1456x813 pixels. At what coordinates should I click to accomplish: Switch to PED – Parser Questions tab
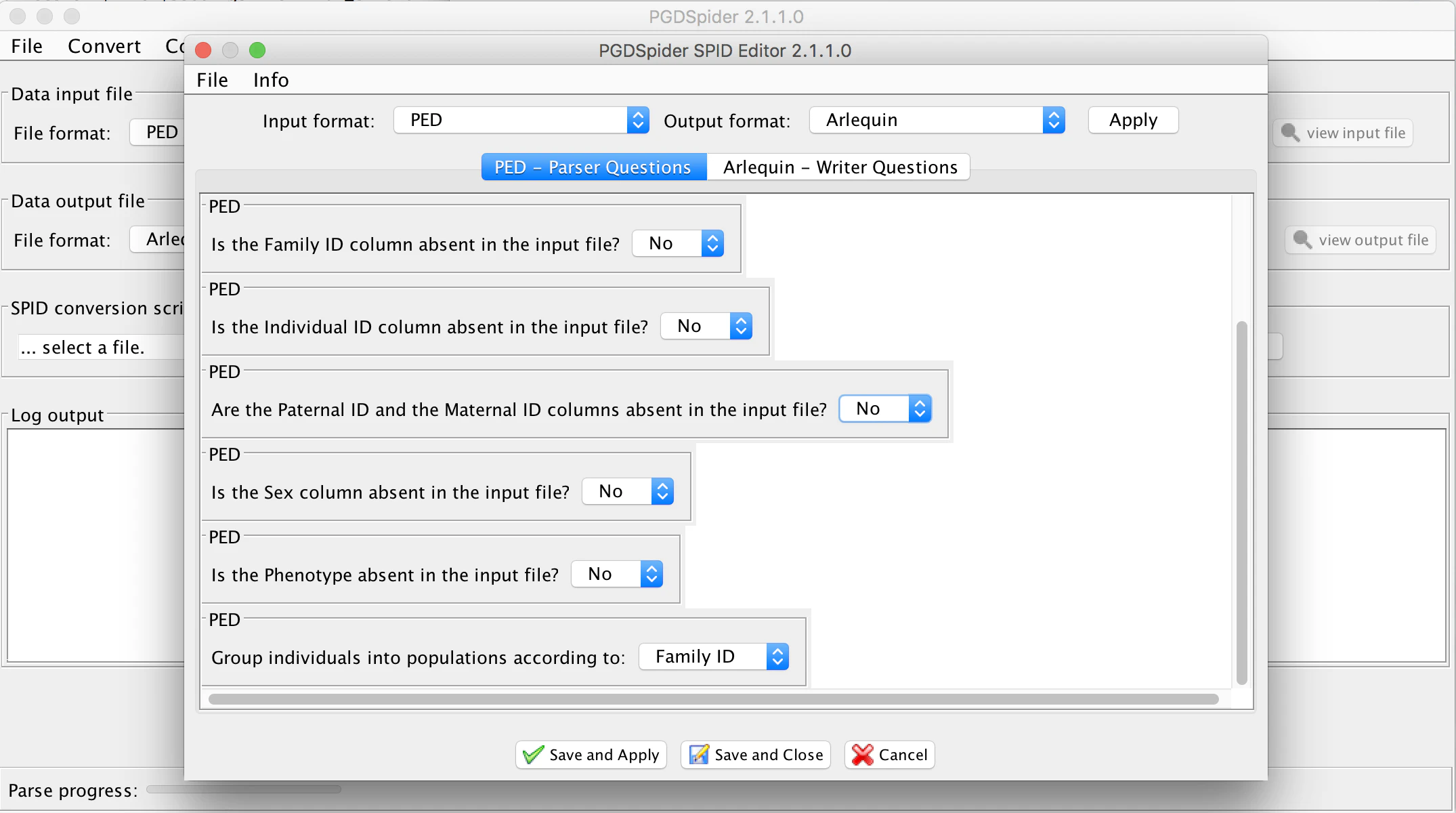[594, 167]
